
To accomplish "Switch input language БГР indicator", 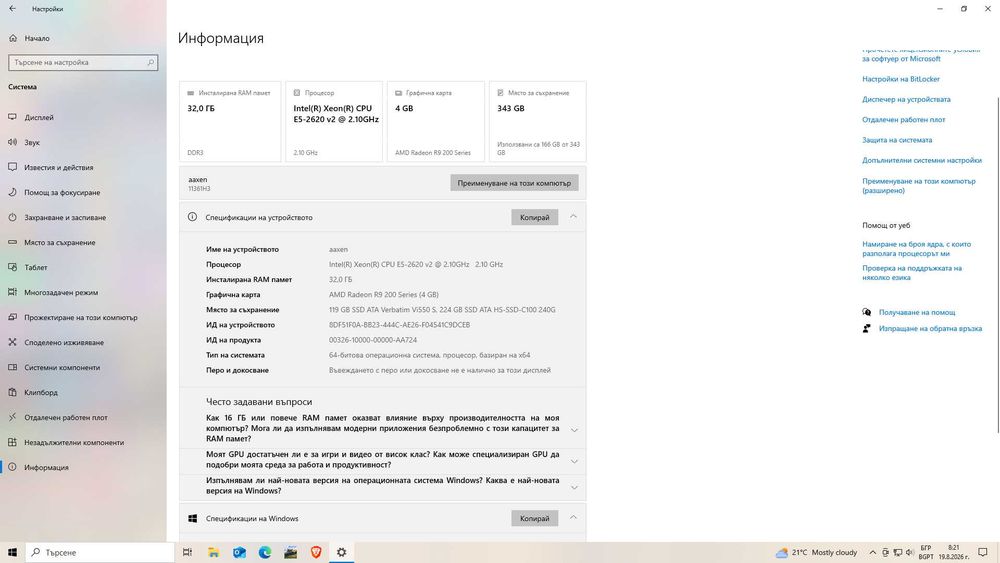I will 926,552.
